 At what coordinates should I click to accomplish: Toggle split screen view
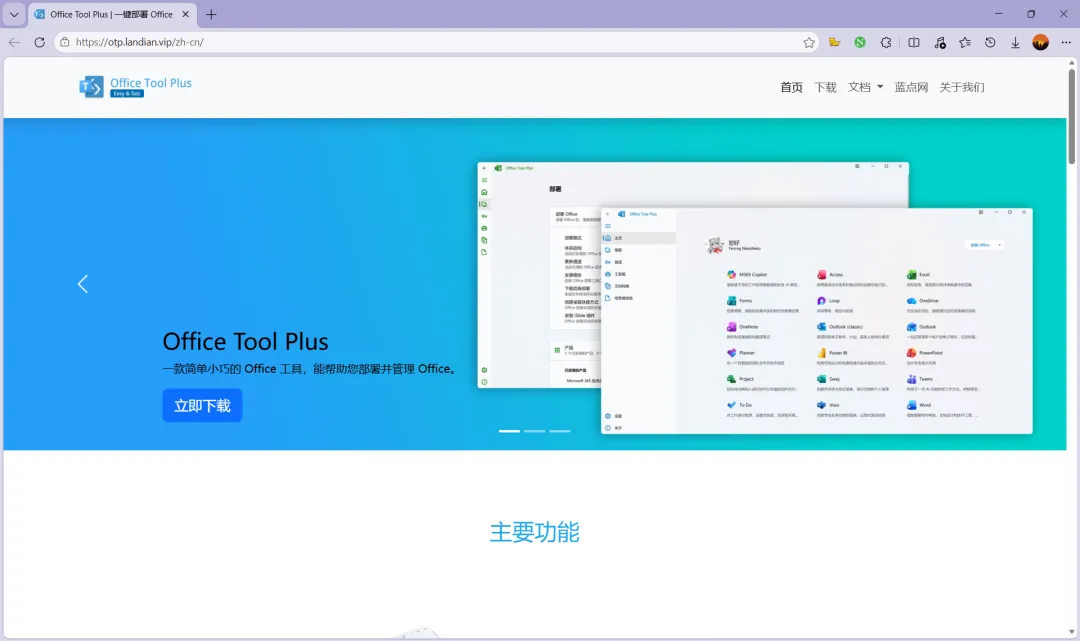[x=913, y=43]
